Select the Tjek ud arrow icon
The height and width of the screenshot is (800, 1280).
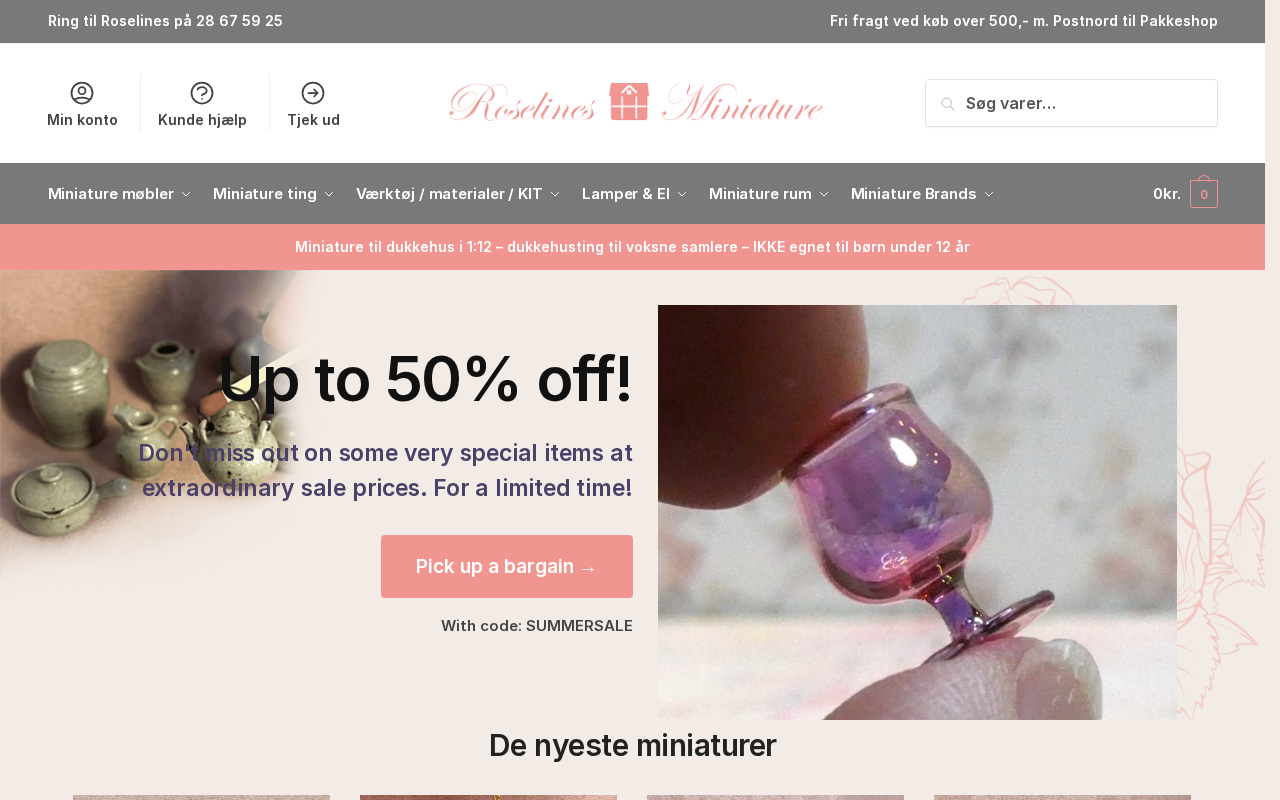click(313, 93)
